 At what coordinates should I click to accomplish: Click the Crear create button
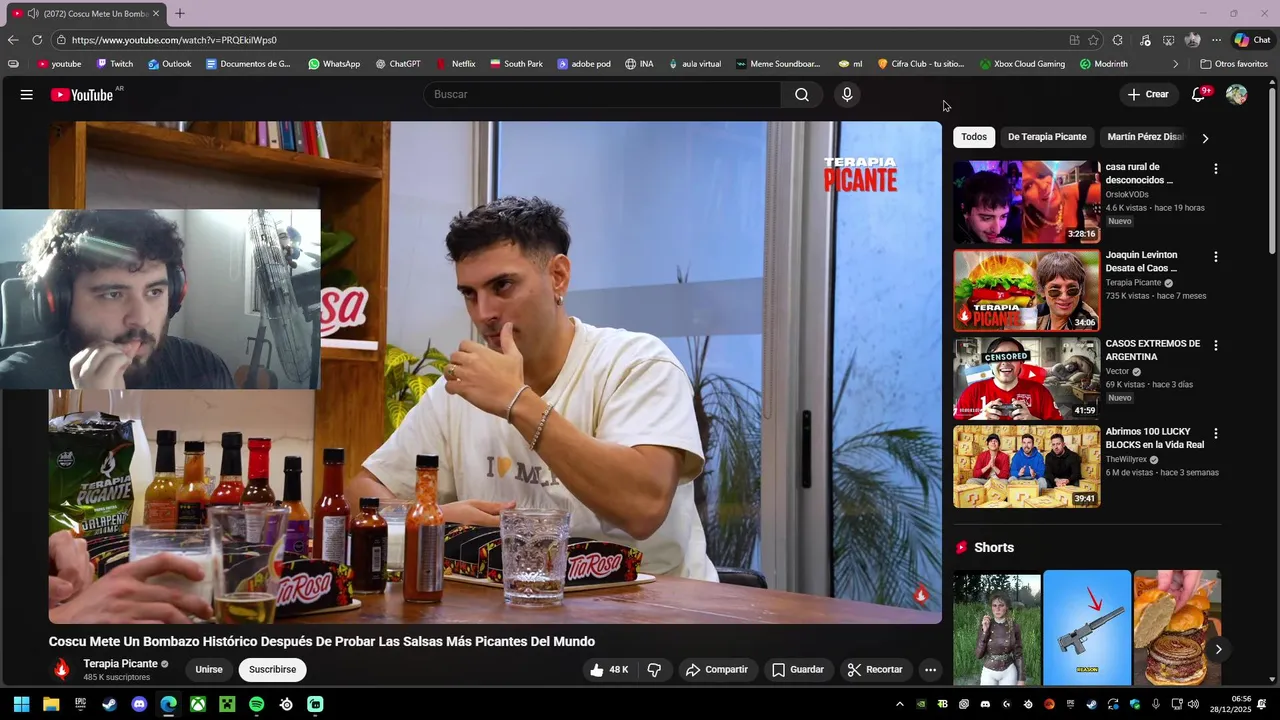pos(1148,94)
